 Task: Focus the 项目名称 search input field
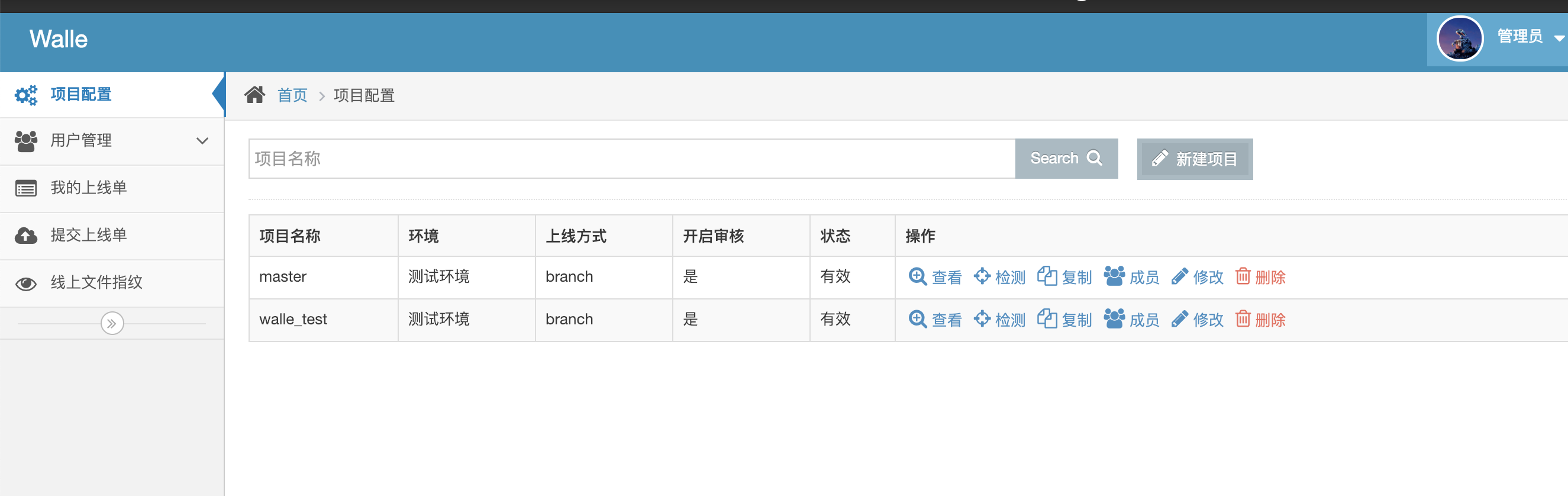pos(631,159)
